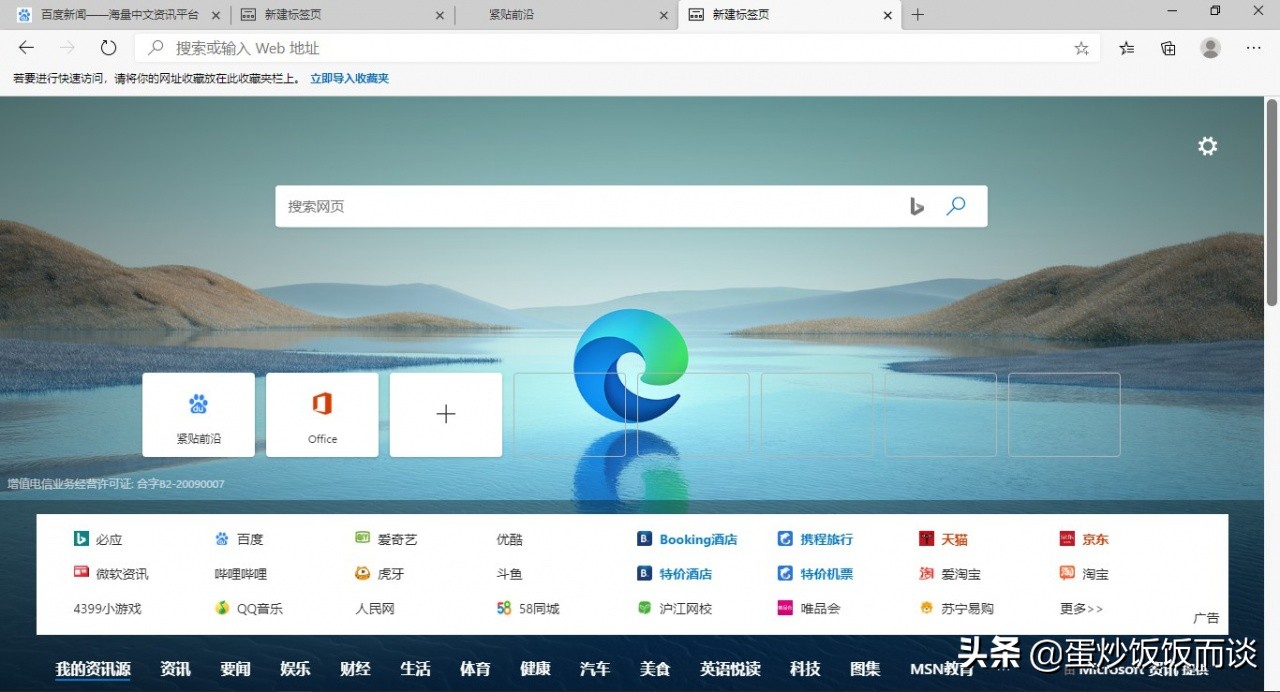The width and height of the screenshot is (1280, 692).
Task: Open the page settings gear on new tab
Action: [x=1207, y=146]
